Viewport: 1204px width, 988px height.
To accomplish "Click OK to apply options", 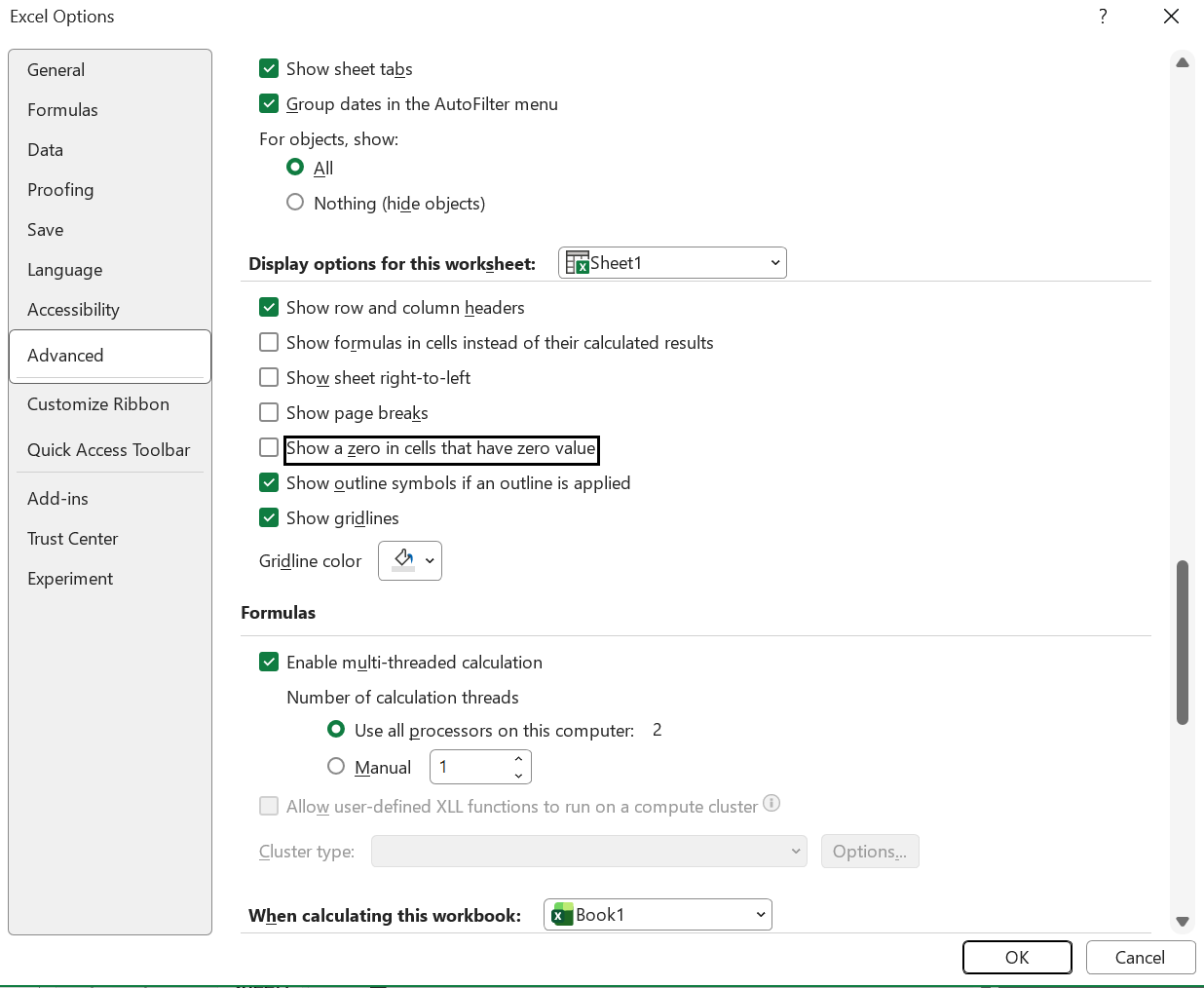I will (1017, 958).
